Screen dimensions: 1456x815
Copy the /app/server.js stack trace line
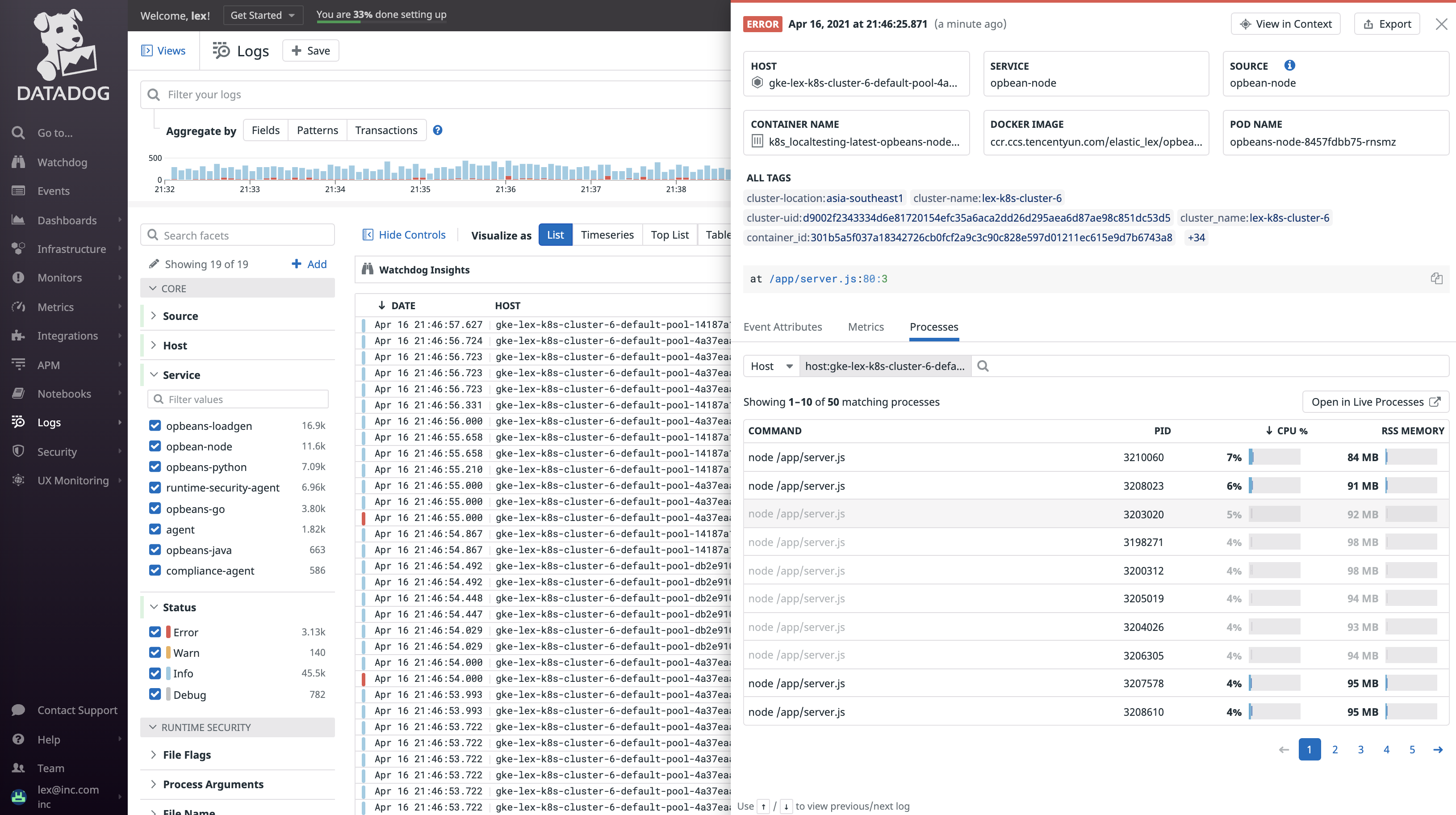tap(1437, 278)
